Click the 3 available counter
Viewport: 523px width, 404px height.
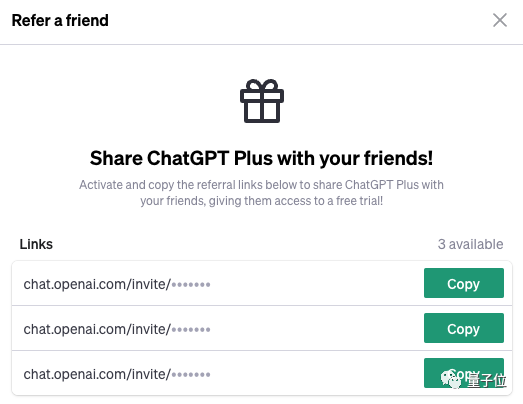(470, 244)
